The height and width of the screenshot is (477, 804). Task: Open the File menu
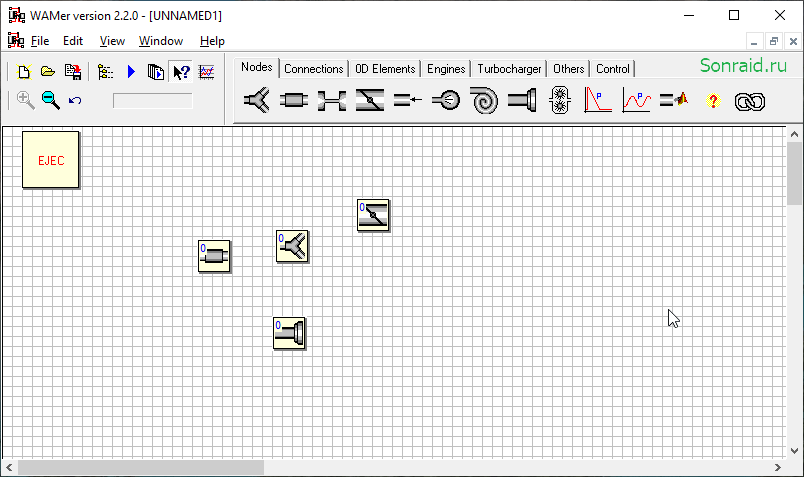click(x=40, y=41)
